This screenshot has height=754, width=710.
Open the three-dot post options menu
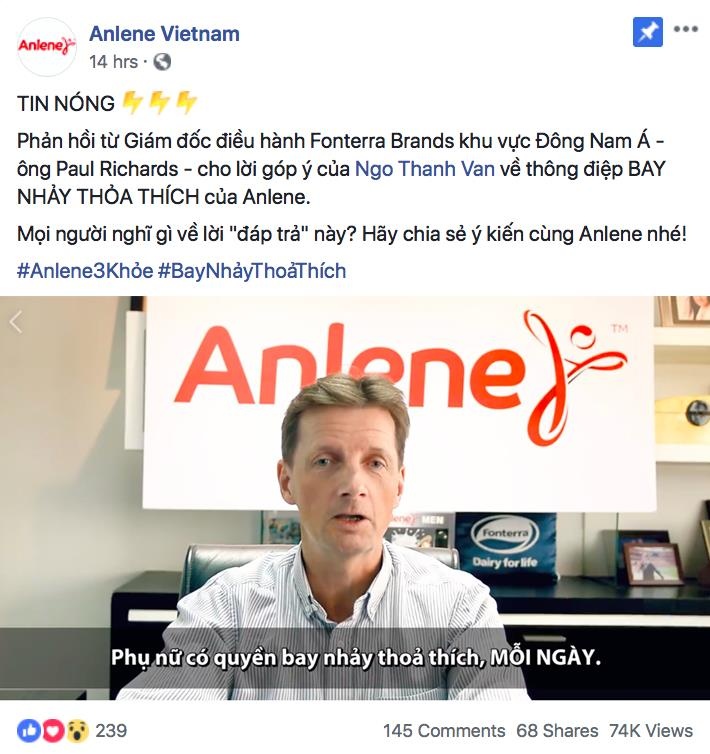685,29
